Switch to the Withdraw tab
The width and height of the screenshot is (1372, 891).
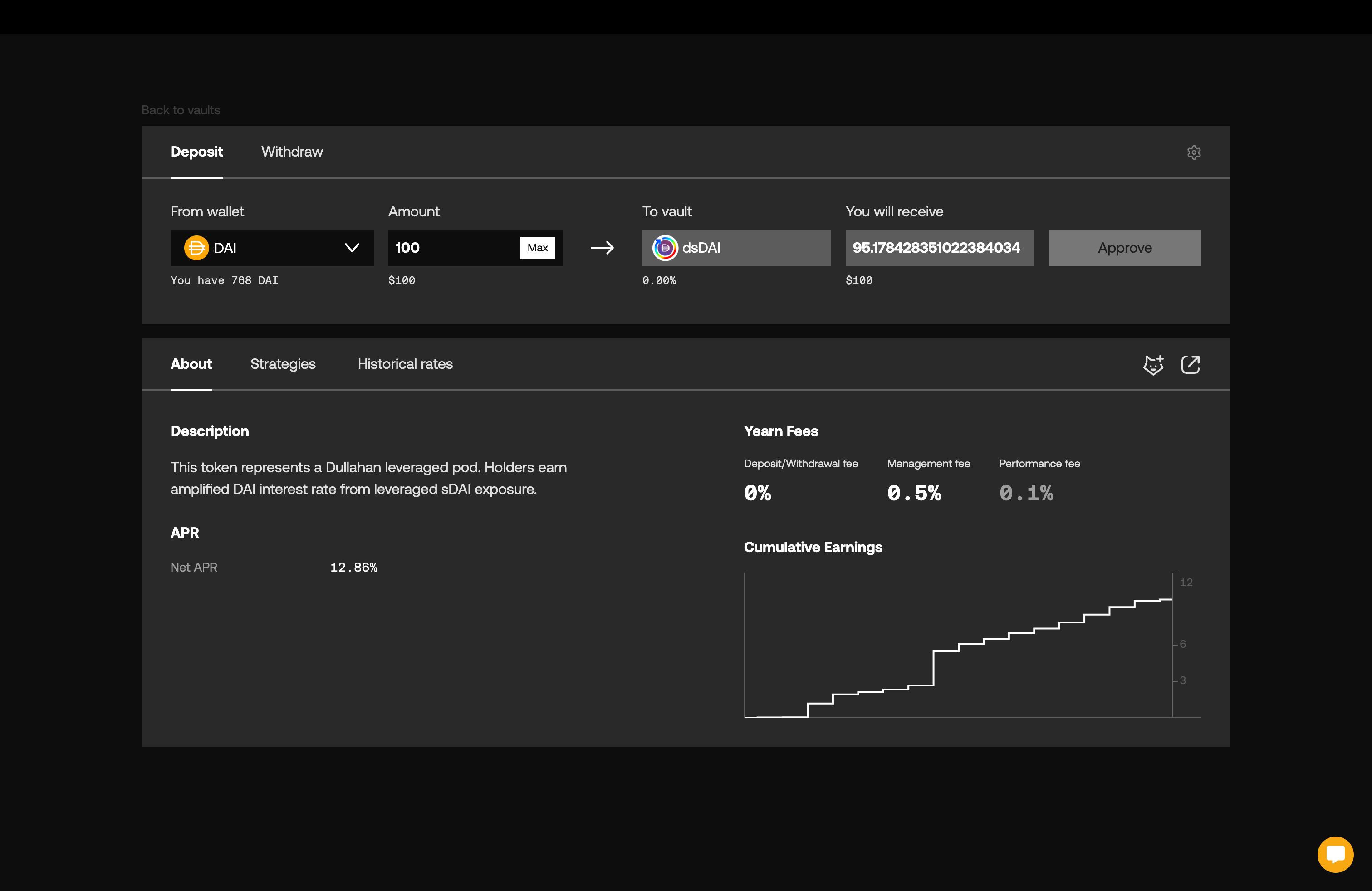[x=291, y=151]
